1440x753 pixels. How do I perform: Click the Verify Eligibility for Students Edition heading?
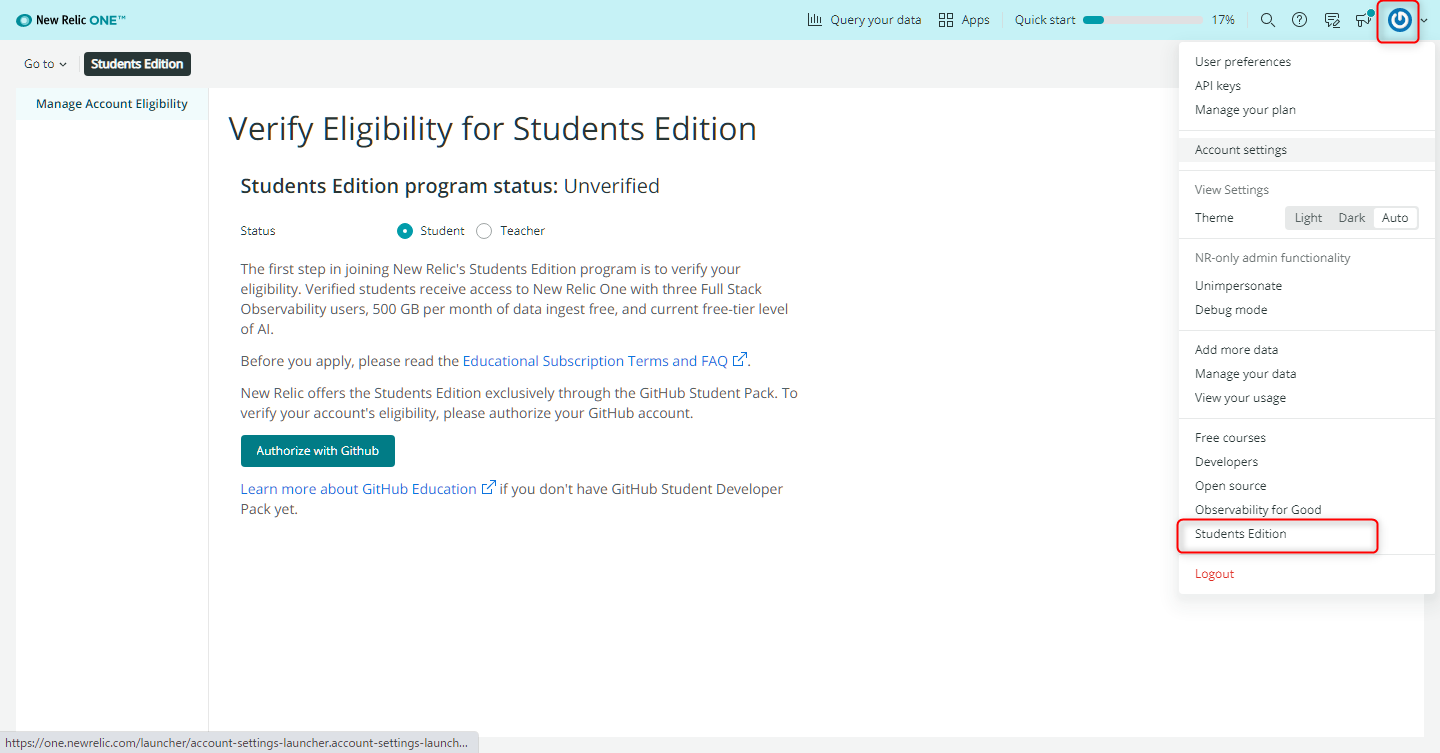click(492, 129)
